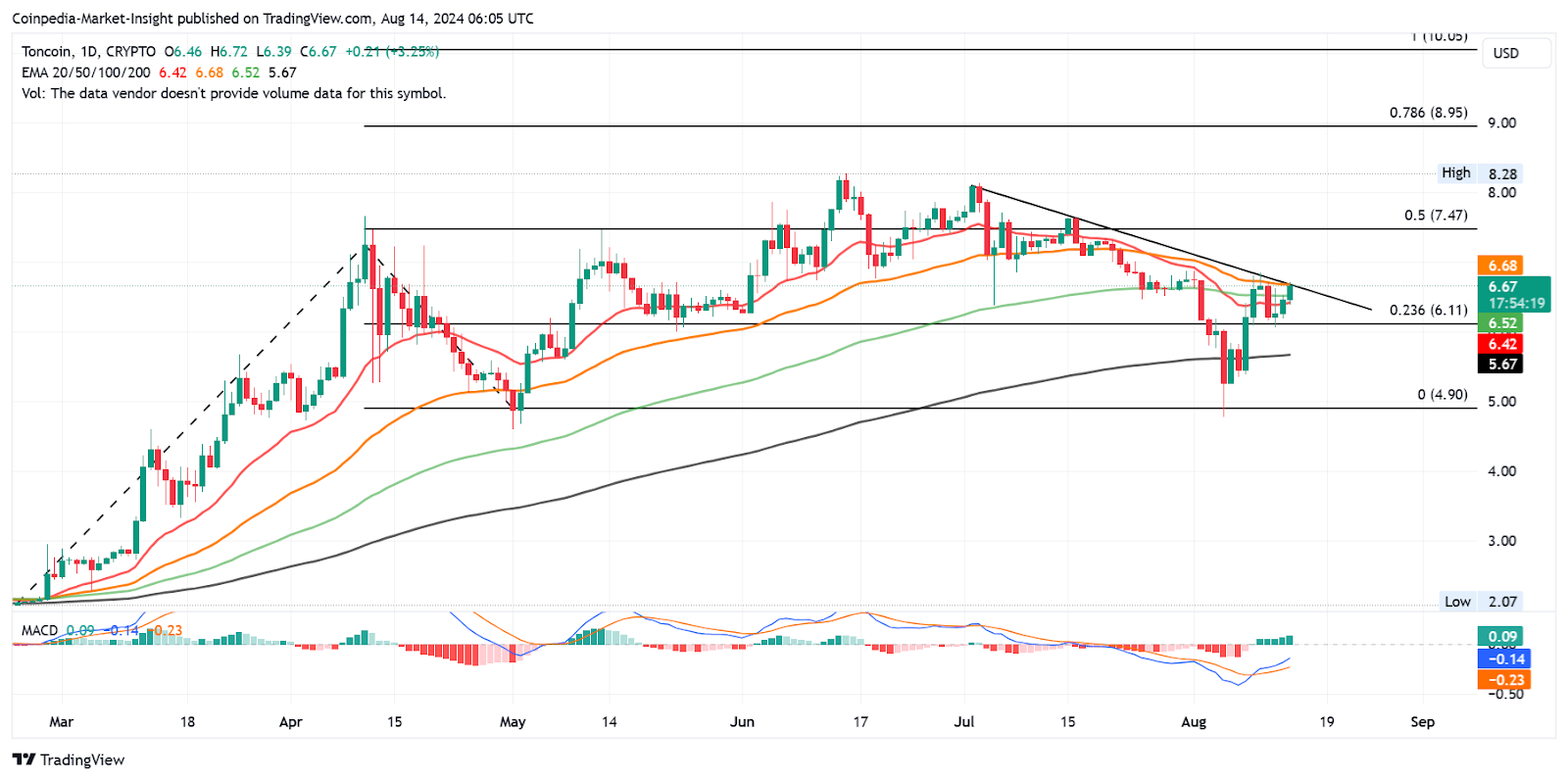Click the 0.5 (7.47) Fibonacci level label

(x=1436, y=215)
